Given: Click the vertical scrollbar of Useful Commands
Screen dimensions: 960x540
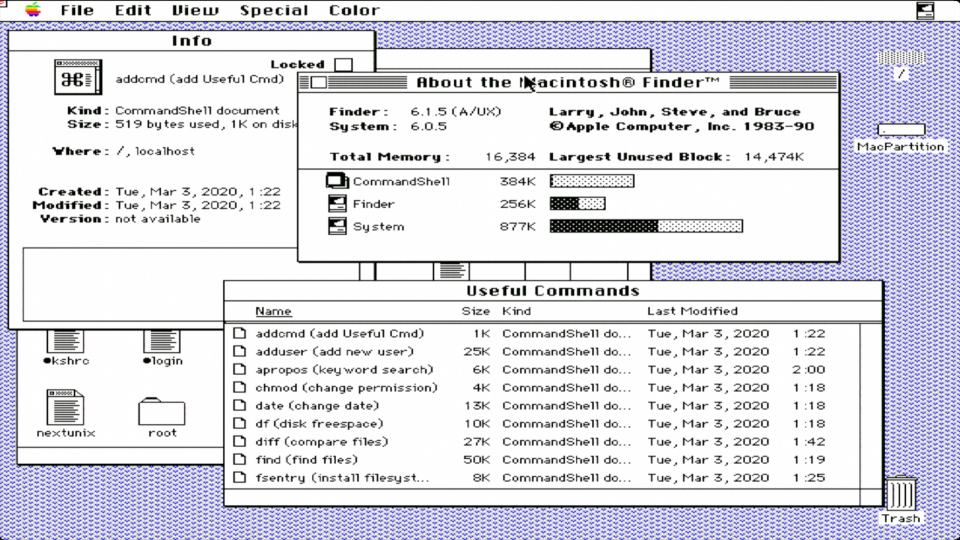Looking at the screenshot, I should coord(871,405).
